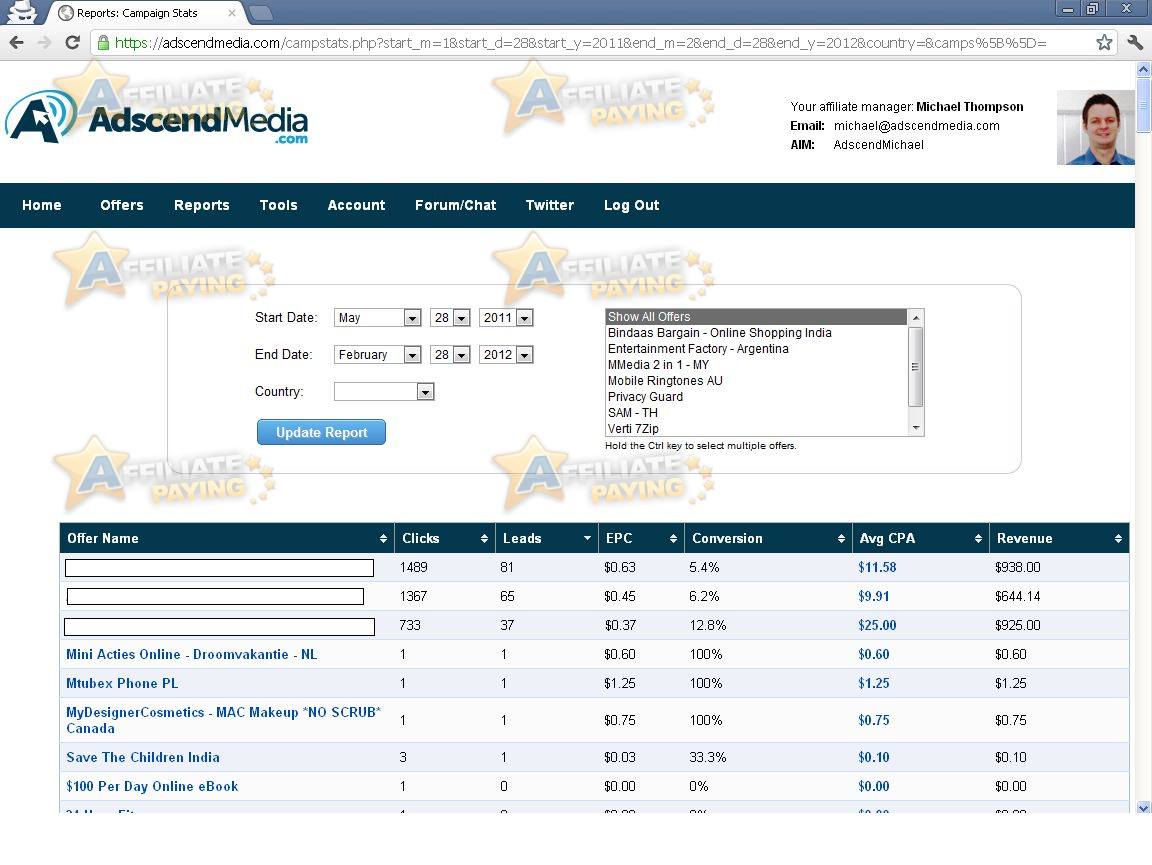Click the AdscendMedia logo
The image size is (1152, 865).
click(x=156, y=118)
